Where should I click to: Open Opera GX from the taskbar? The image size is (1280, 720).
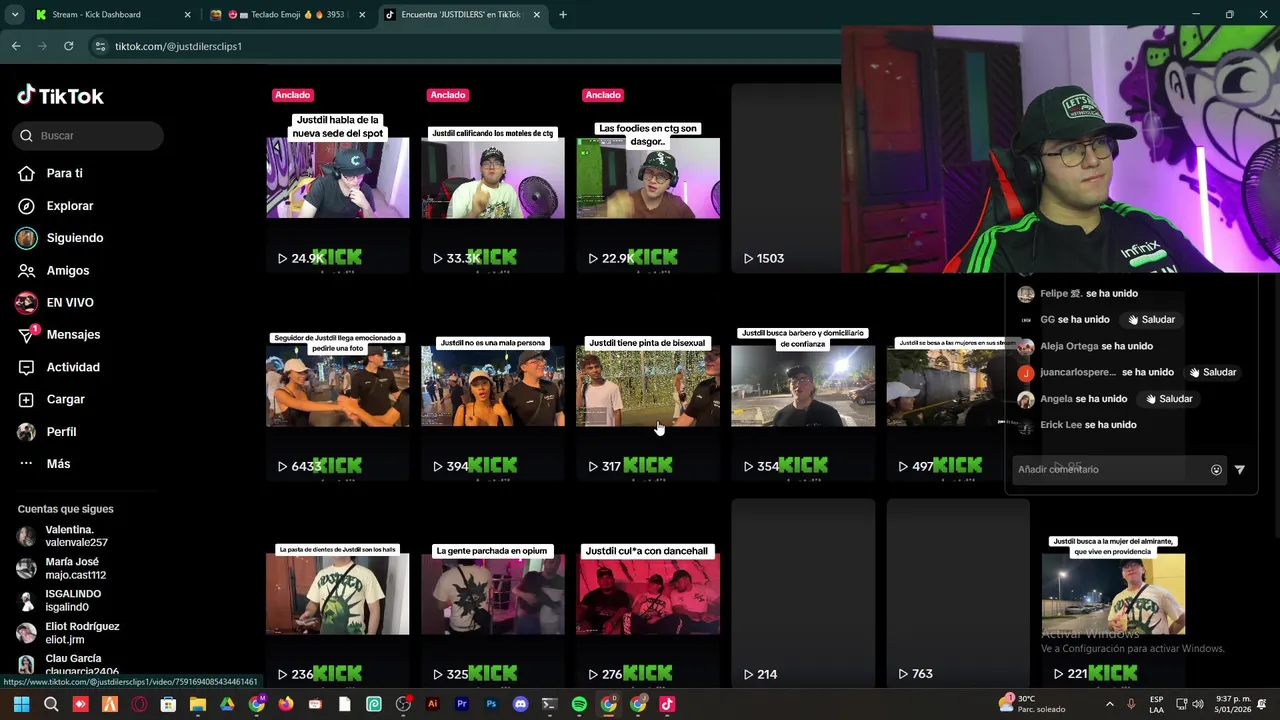[x=139, y=704]
